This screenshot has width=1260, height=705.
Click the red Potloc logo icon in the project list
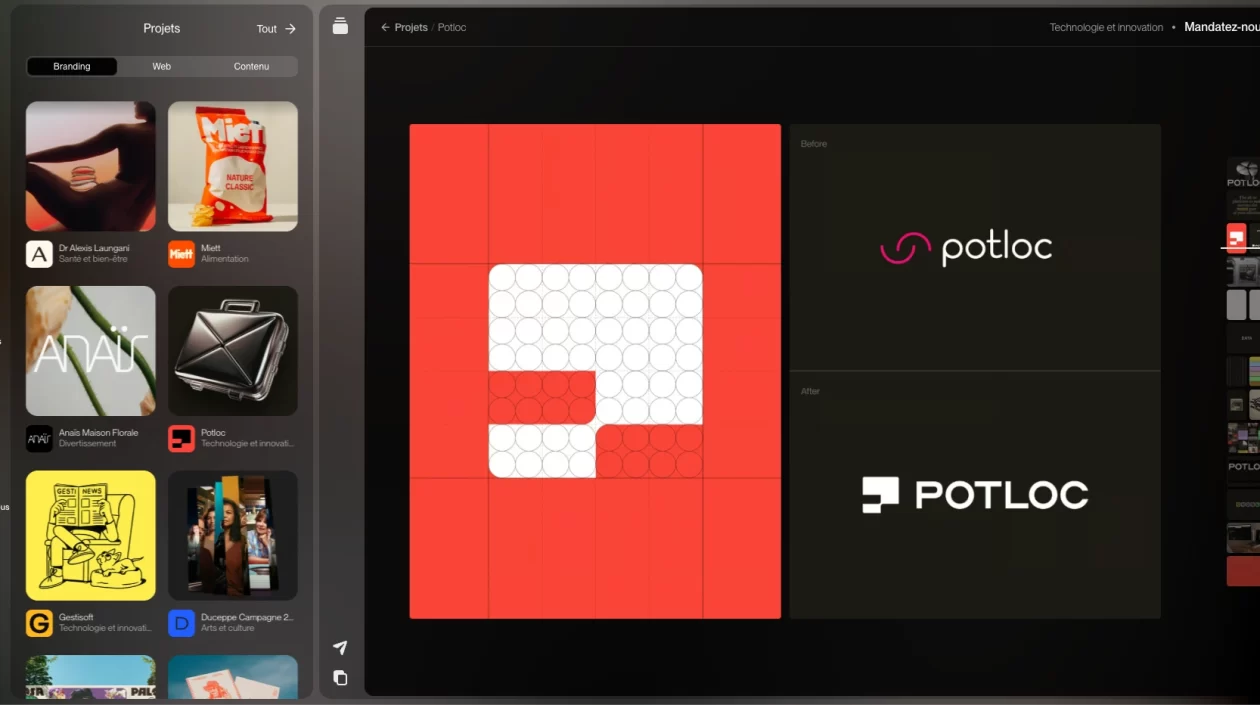tap(181, 439)
